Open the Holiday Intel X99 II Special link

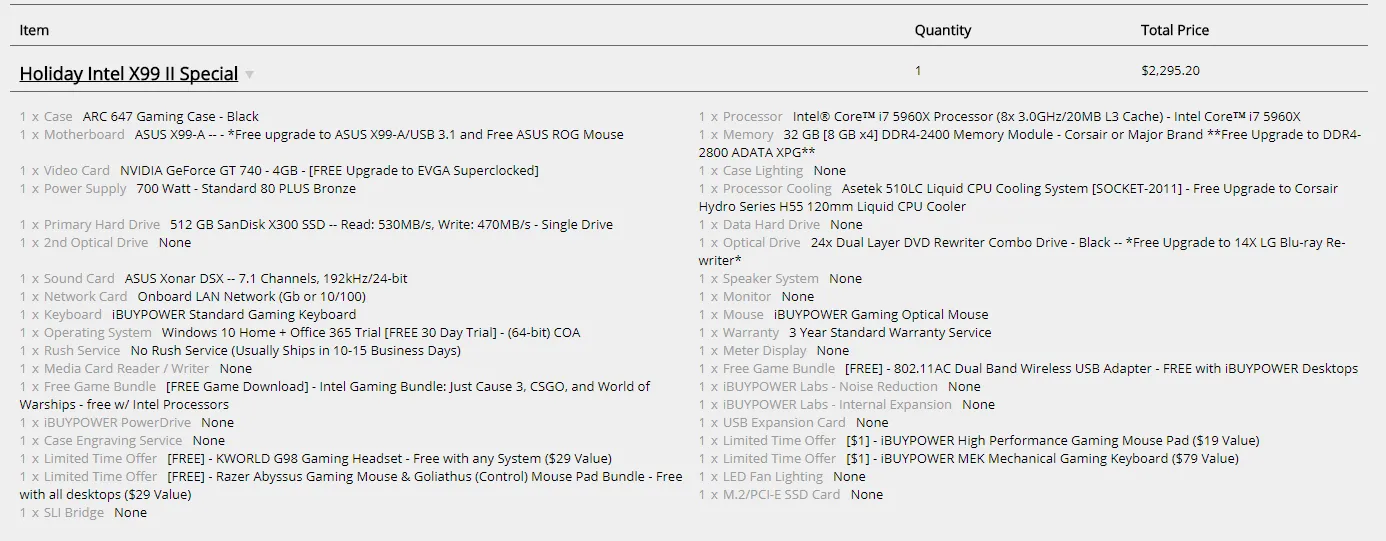(128, 74)
